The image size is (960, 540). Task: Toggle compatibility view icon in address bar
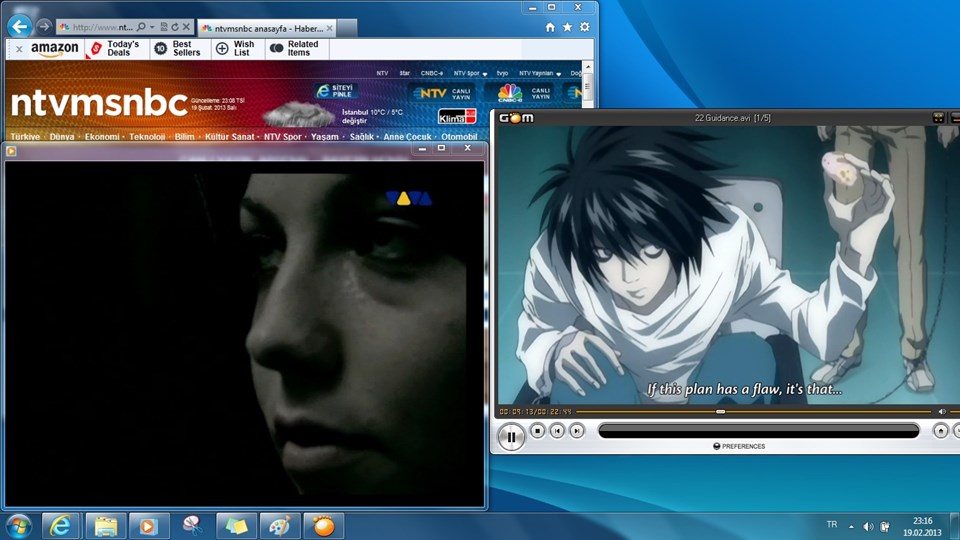point(163,27)
